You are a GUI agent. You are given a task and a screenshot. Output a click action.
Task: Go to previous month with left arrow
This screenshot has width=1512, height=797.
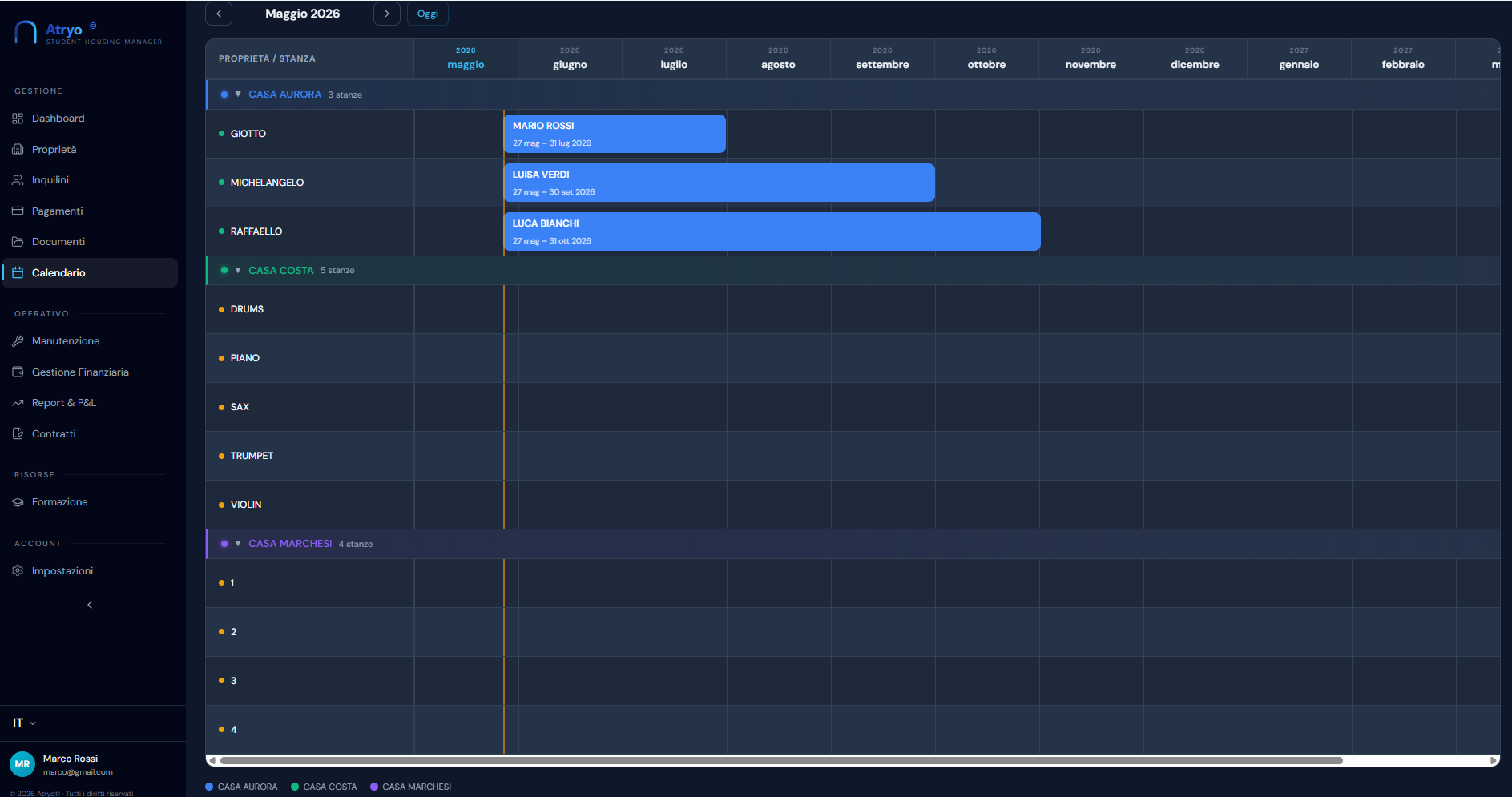219,14
